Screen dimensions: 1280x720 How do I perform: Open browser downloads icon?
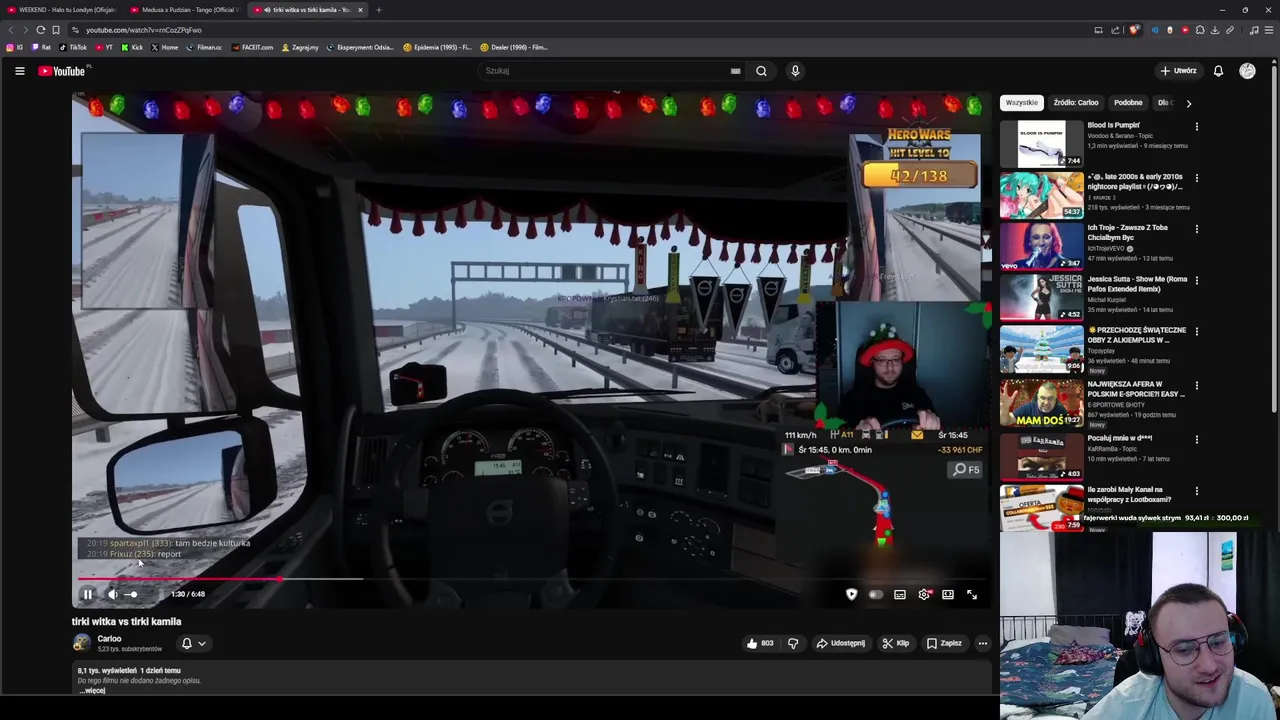(x=1215, y=30)
